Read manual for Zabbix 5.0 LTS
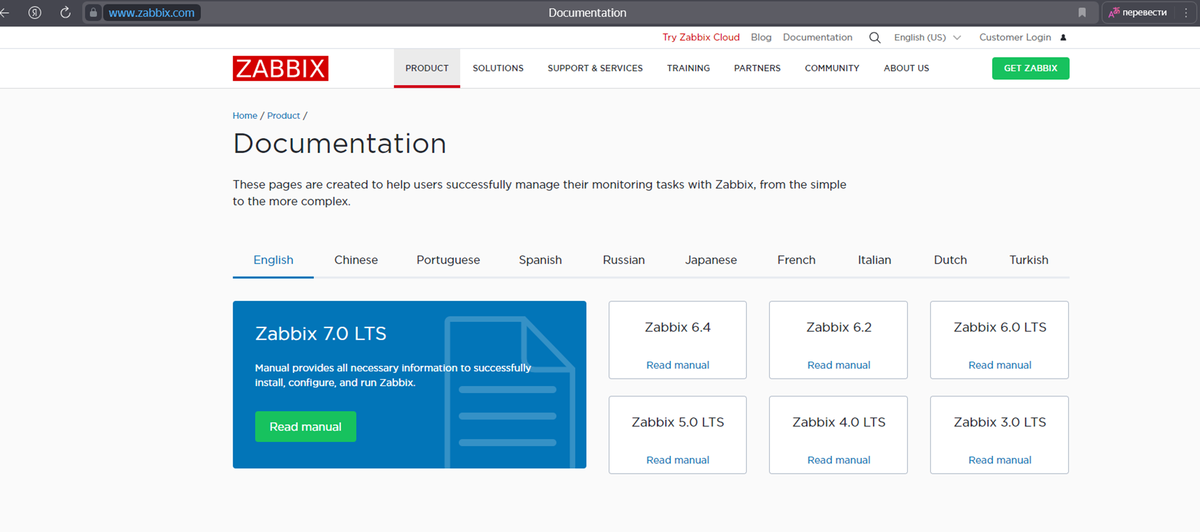The image size is (1200, 532). [x=678, y=460]
